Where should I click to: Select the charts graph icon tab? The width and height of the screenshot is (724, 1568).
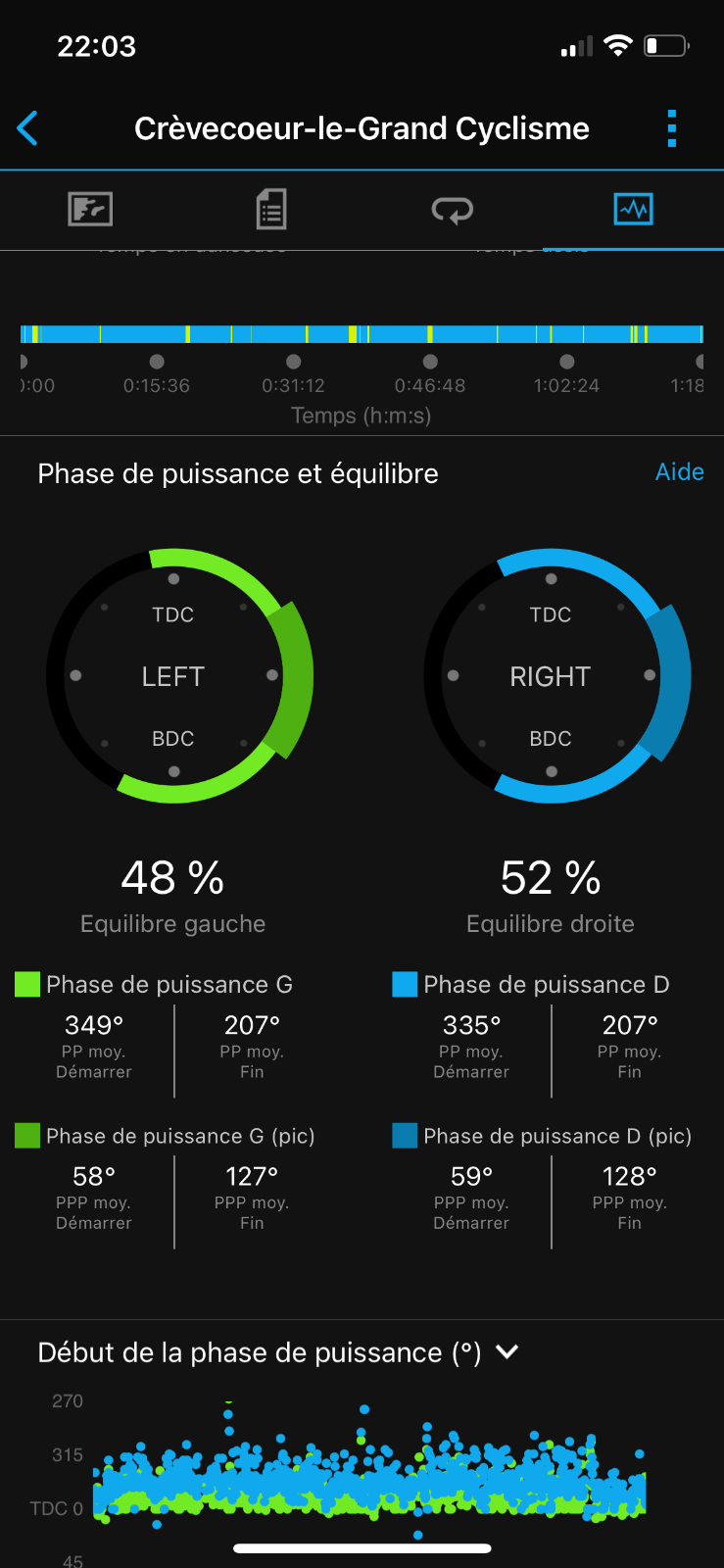633,209
